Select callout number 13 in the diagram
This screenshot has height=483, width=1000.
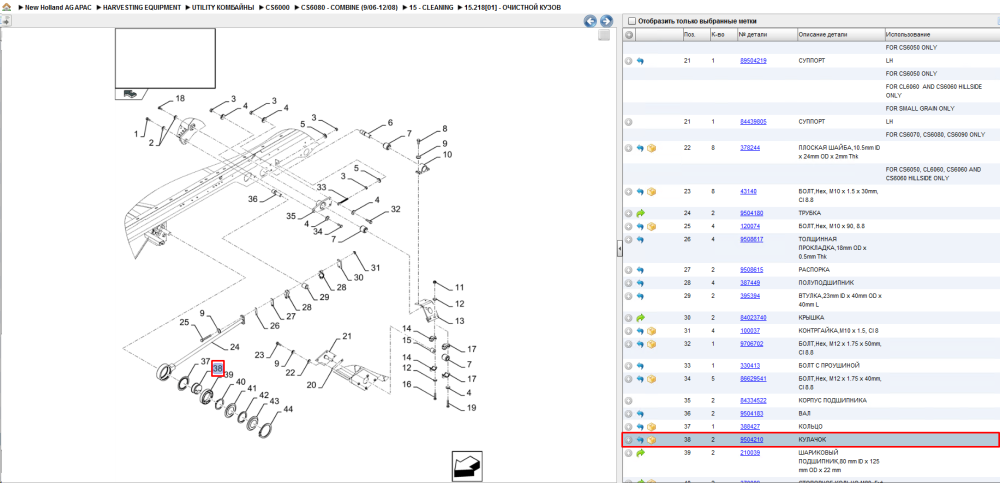460,320
